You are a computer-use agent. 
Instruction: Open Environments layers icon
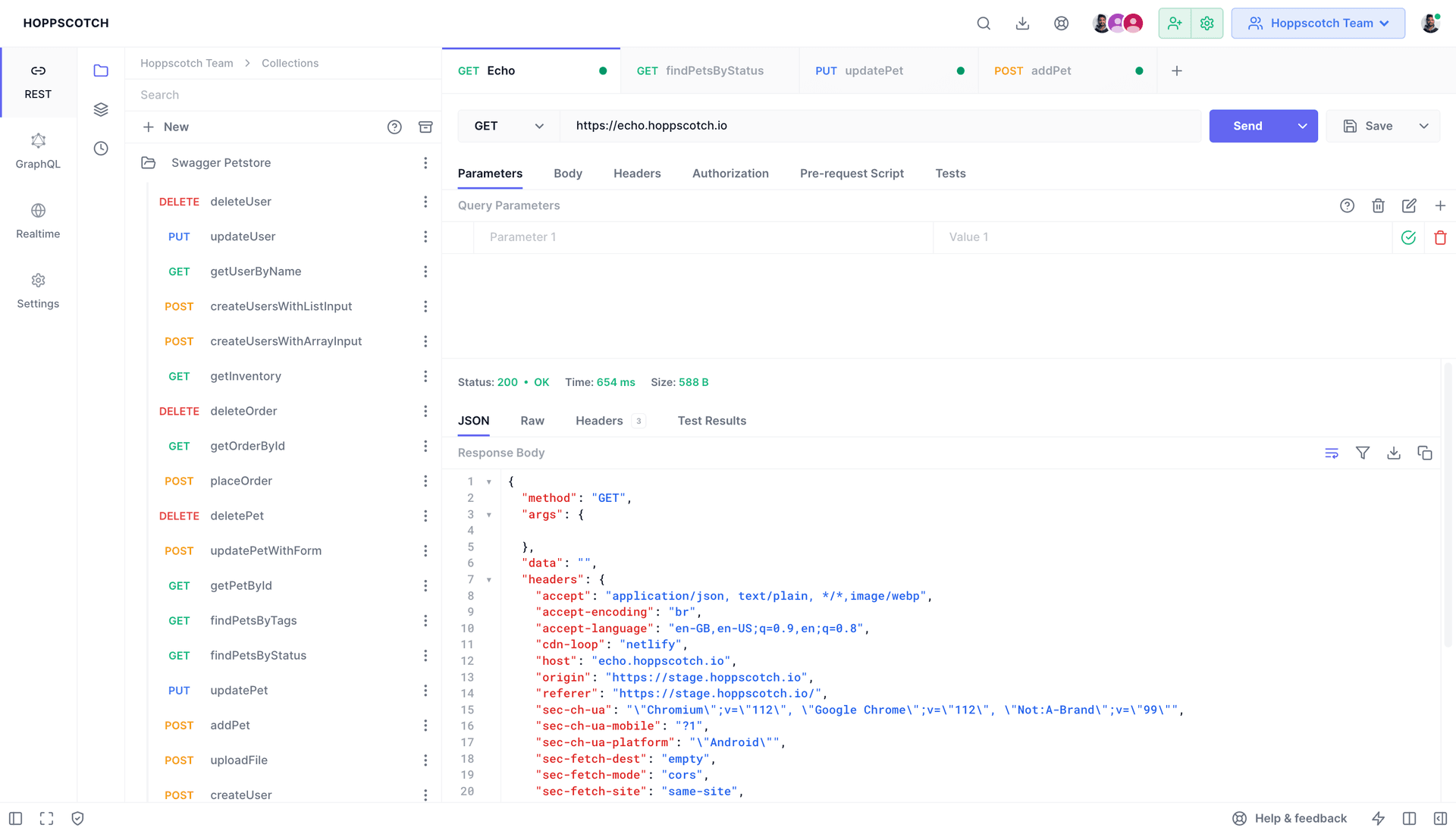101,109
